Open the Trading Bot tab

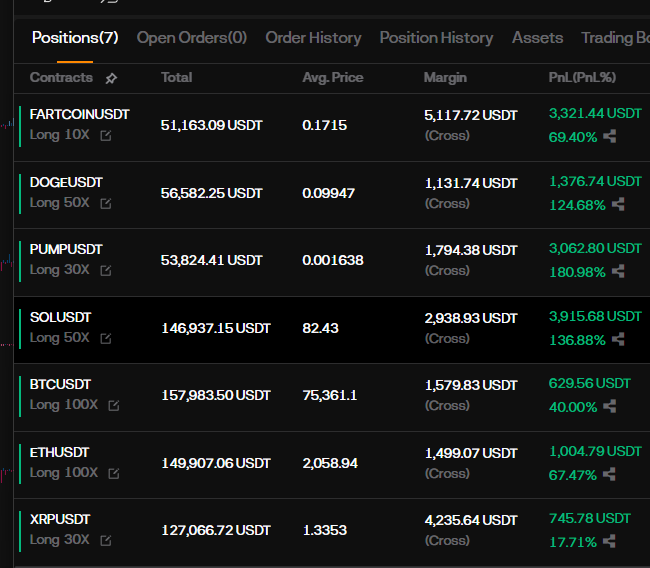click(x=616, y=38)
